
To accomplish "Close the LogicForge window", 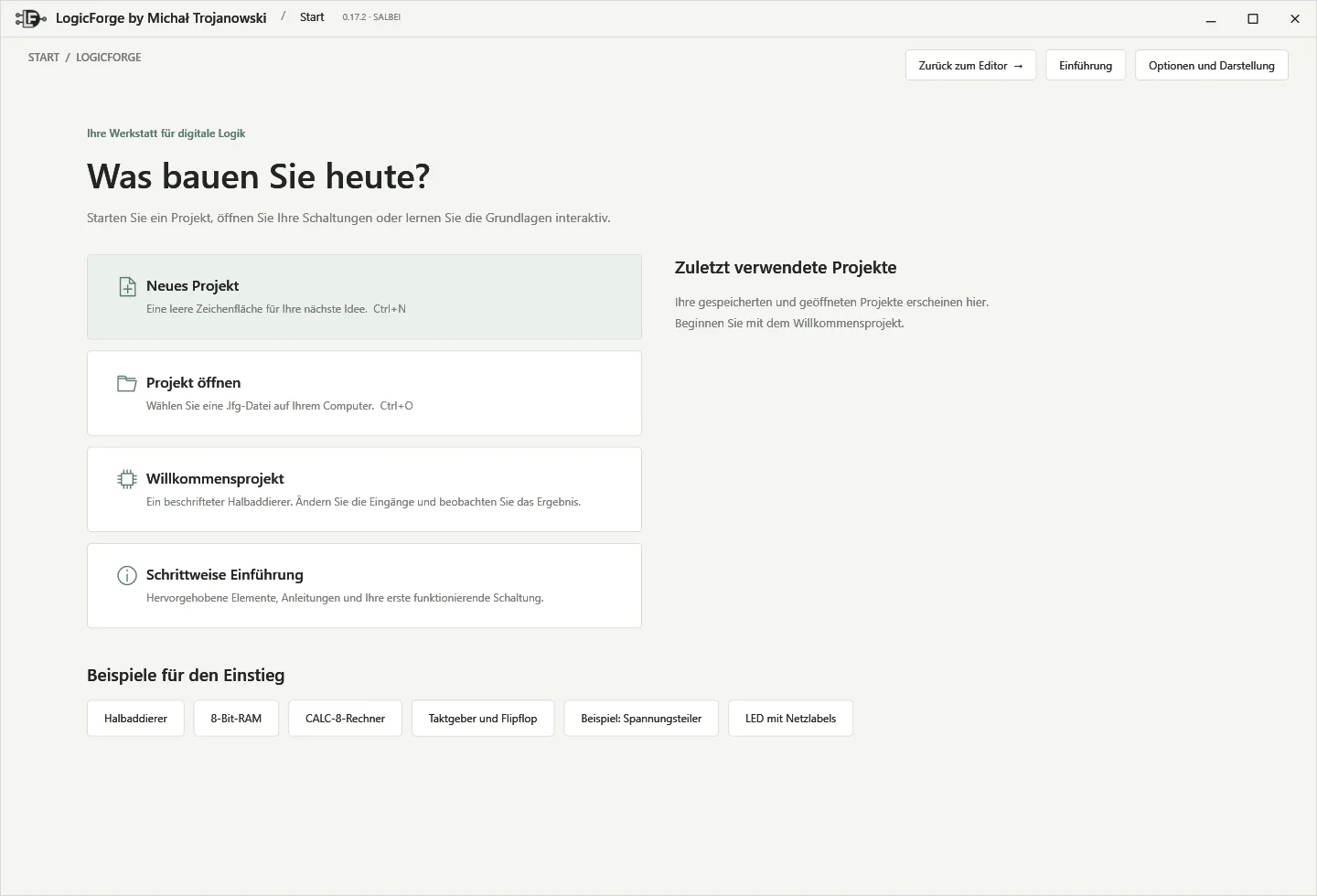I will (1295, 18).
